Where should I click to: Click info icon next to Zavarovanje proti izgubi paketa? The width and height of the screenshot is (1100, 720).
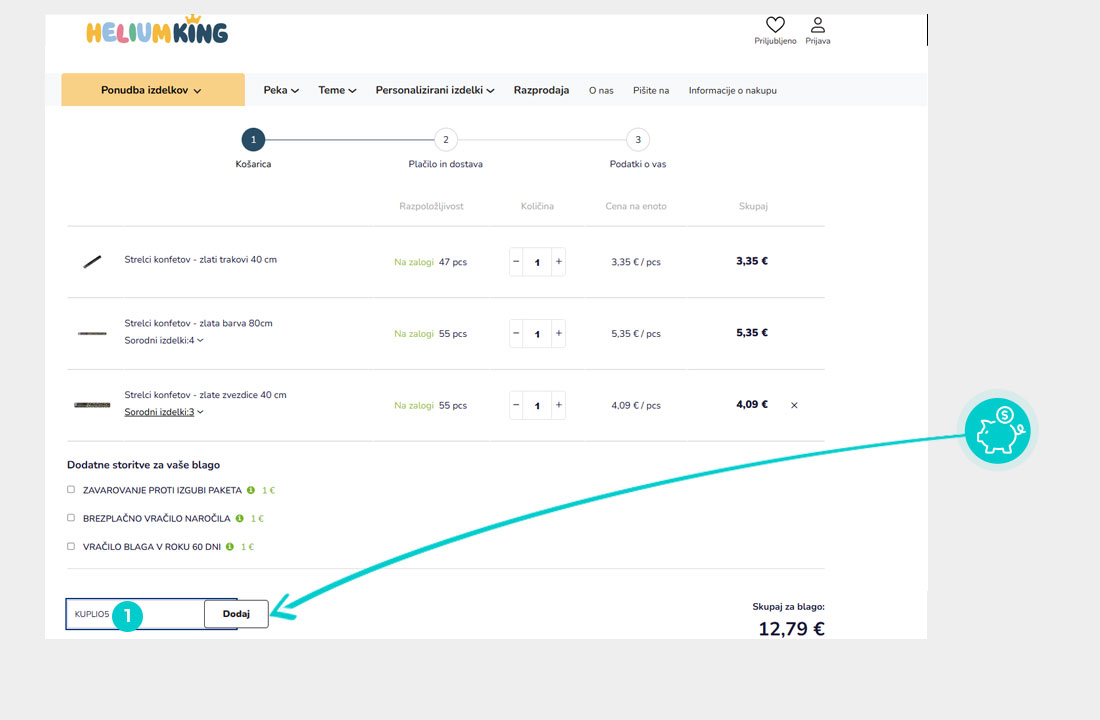tap(252, 490)
